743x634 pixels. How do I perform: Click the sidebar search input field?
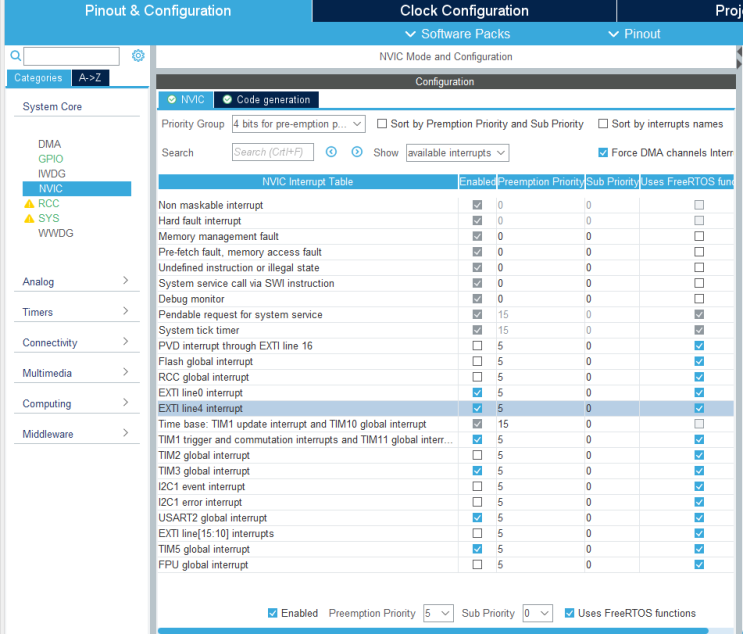[72, 56]
